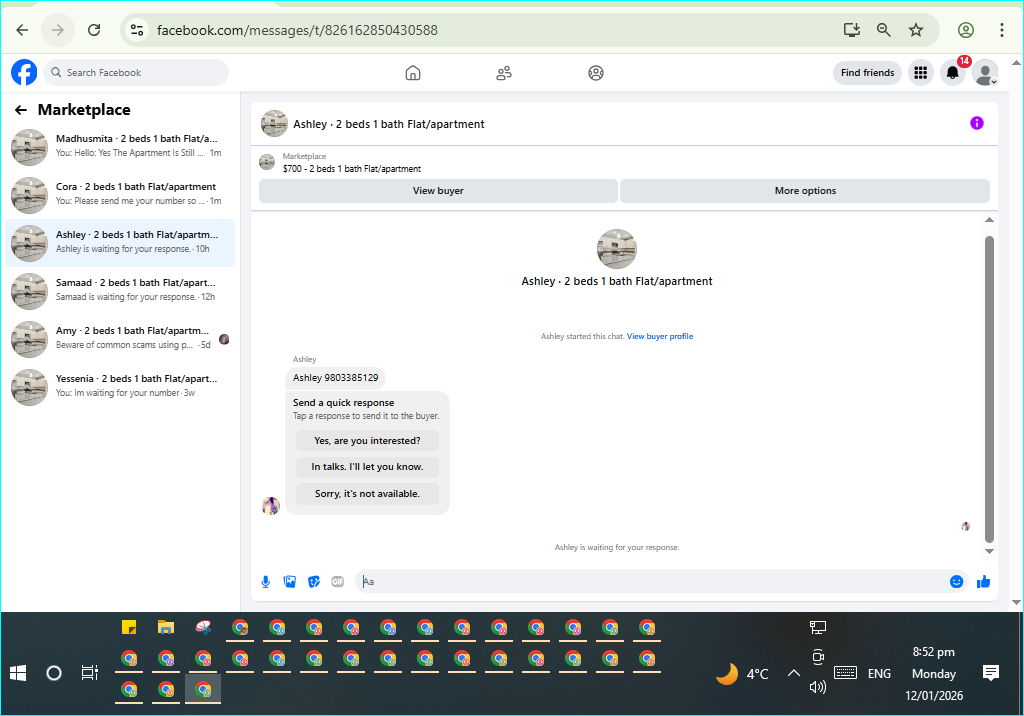Open the 8:52 pm clock and calendar
1024x716 pixels.
coord(934,674)
